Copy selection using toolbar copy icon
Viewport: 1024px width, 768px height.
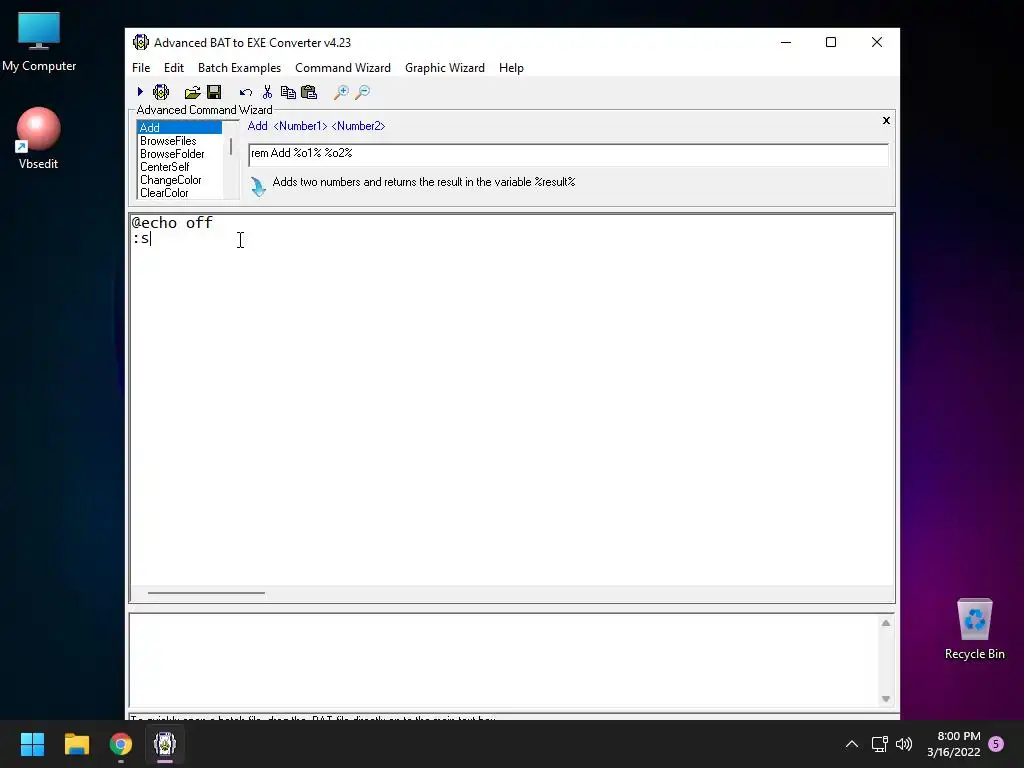pos(288,92)
